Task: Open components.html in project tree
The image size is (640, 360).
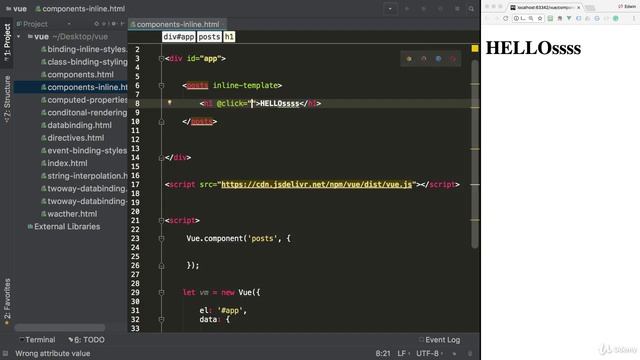Action: pyautogui.click(x=77, y=75)
